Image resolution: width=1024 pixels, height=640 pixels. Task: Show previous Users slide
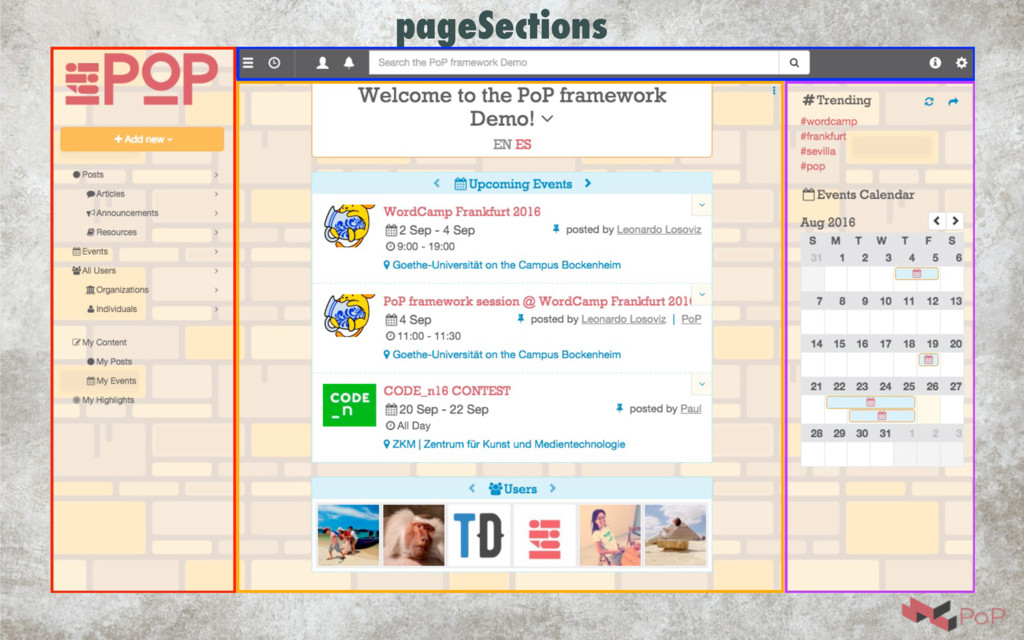(472, 488)
